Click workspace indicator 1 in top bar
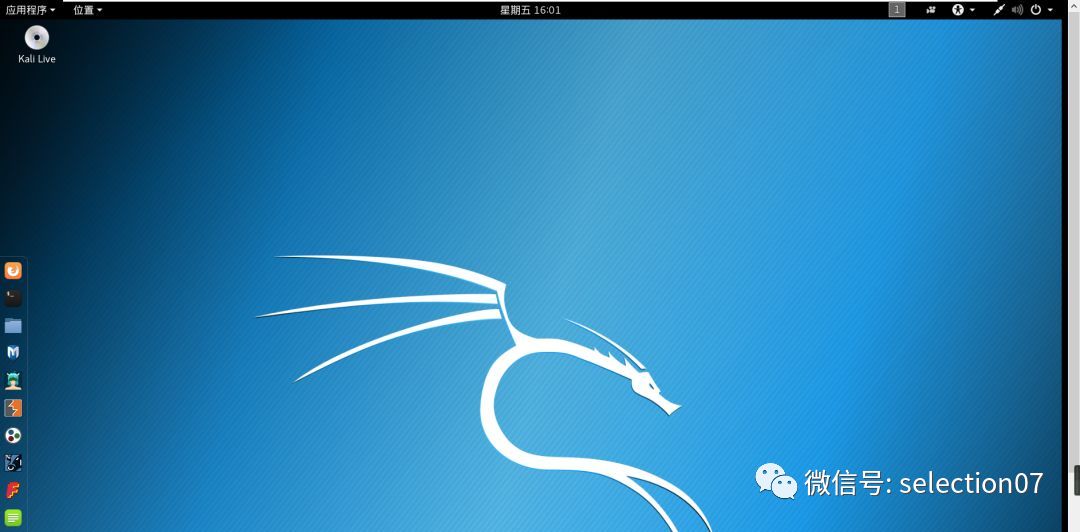1080x532 pixels. 897,10
